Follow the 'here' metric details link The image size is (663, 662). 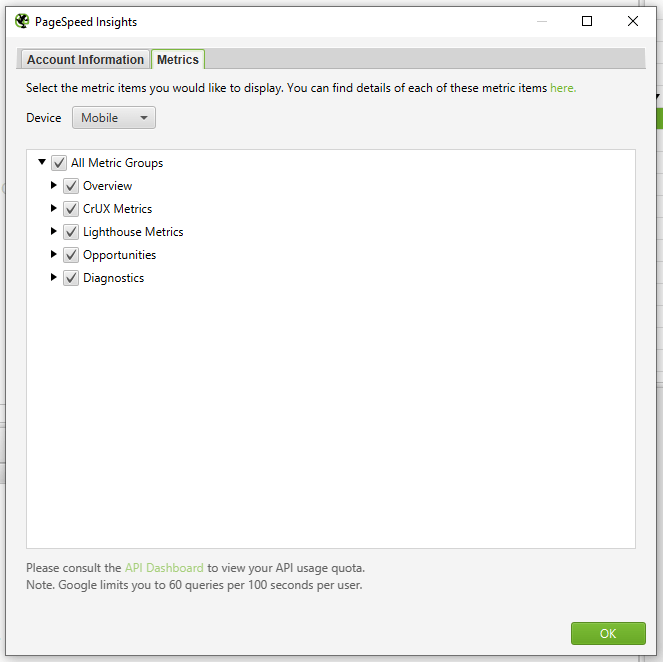(x=562, y=88)
